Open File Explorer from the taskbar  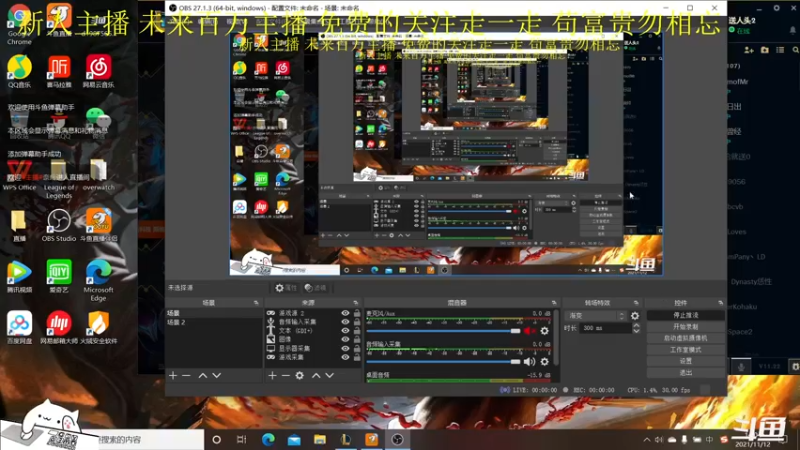(320, 439)
